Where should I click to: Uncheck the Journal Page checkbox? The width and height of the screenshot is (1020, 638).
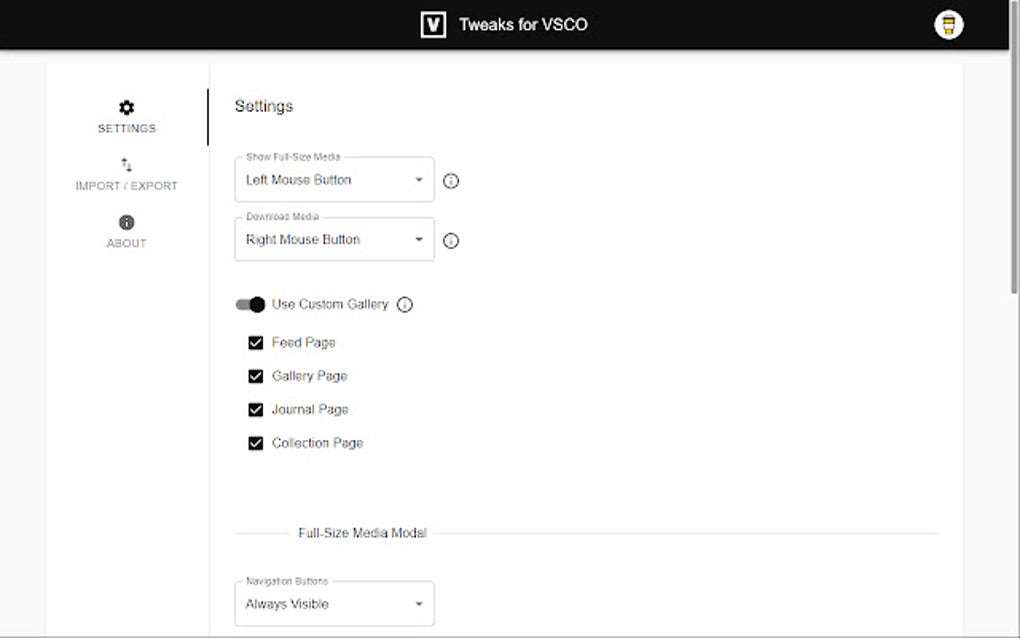point(256,409)
